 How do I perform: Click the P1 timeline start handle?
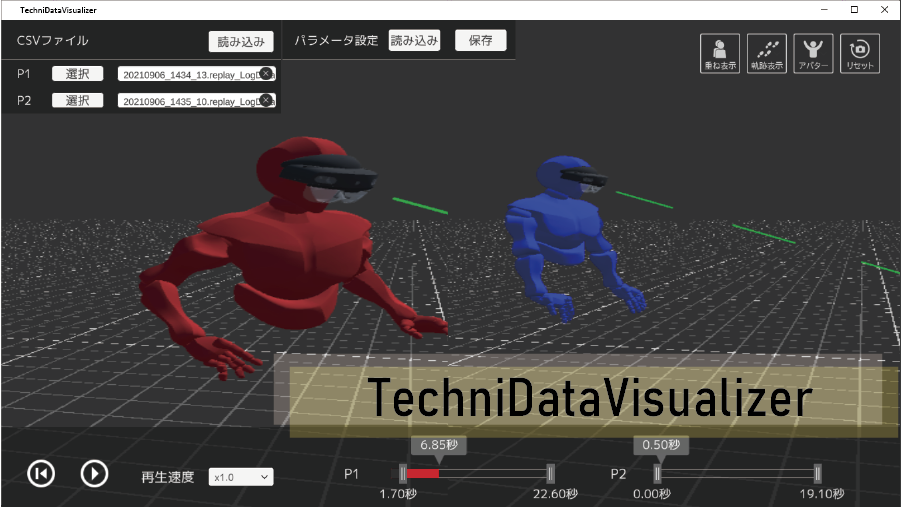(403, 474)
